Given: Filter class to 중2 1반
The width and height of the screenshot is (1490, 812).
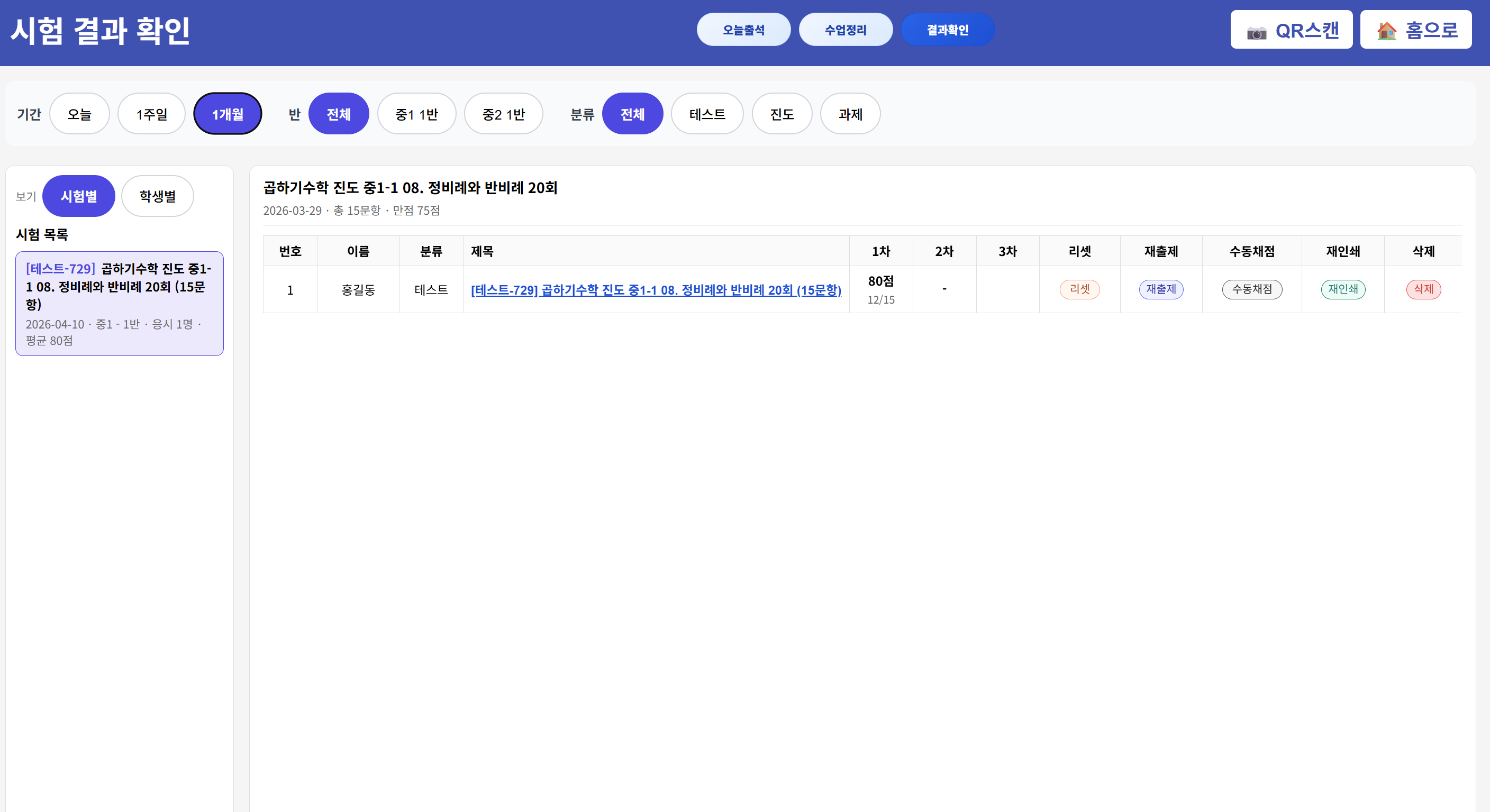Looking at the screenshot, I should 503,114.
